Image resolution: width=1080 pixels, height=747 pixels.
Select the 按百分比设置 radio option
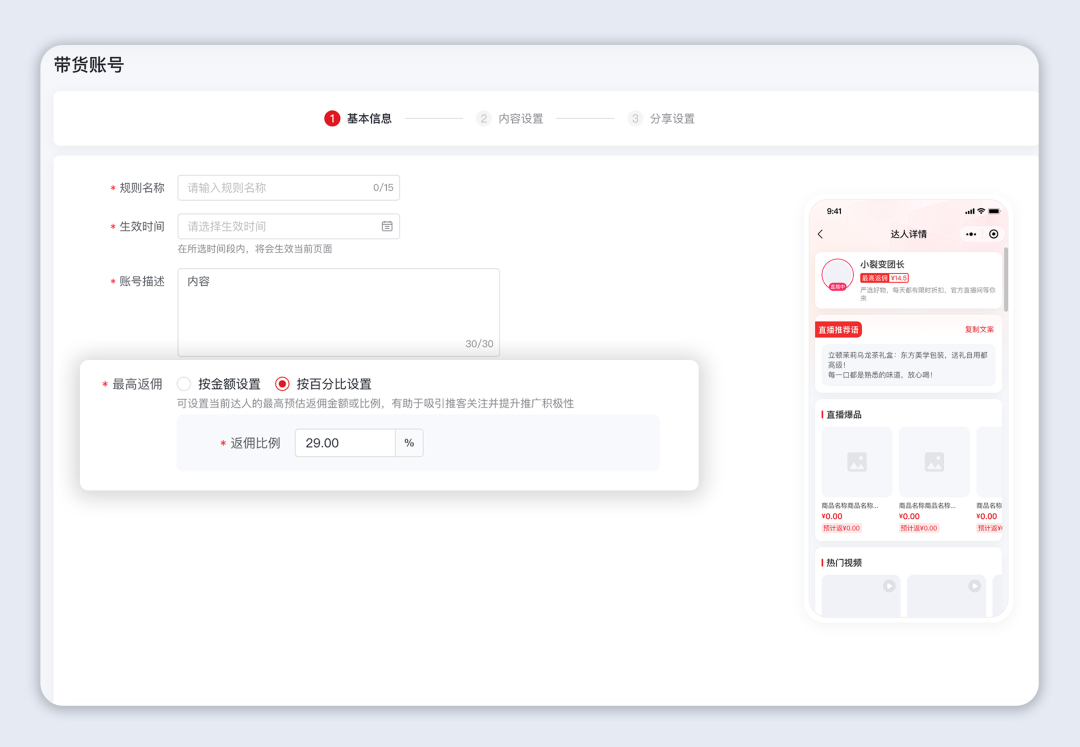click(x=283, y=384)
